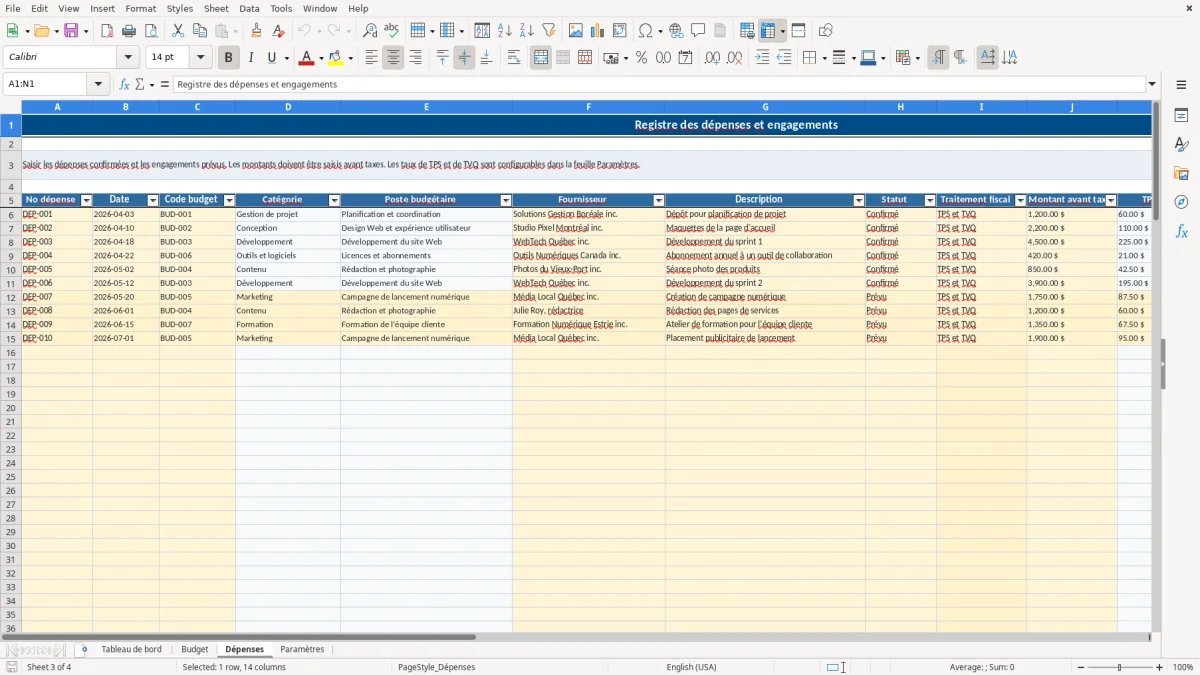Insert a comment
Viewport: 1200px width, 675px height.
click(x=698, y=31)
